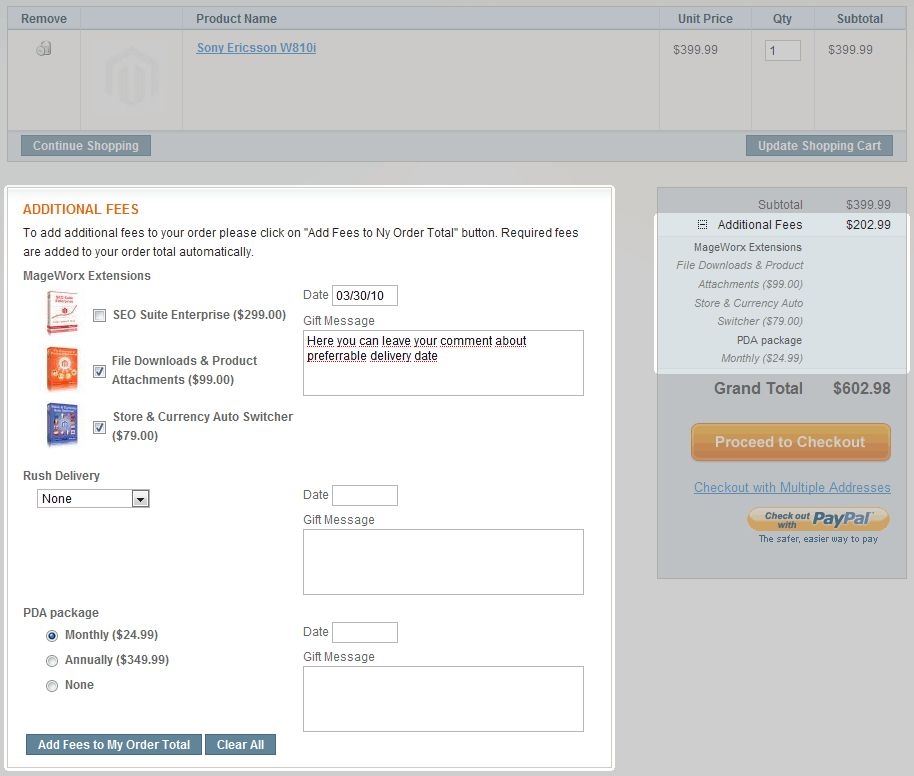Click Add Fees to My Order Total
Image resolution: width=914 pixels, height=776 pixels.
click(x=114, y=745)
